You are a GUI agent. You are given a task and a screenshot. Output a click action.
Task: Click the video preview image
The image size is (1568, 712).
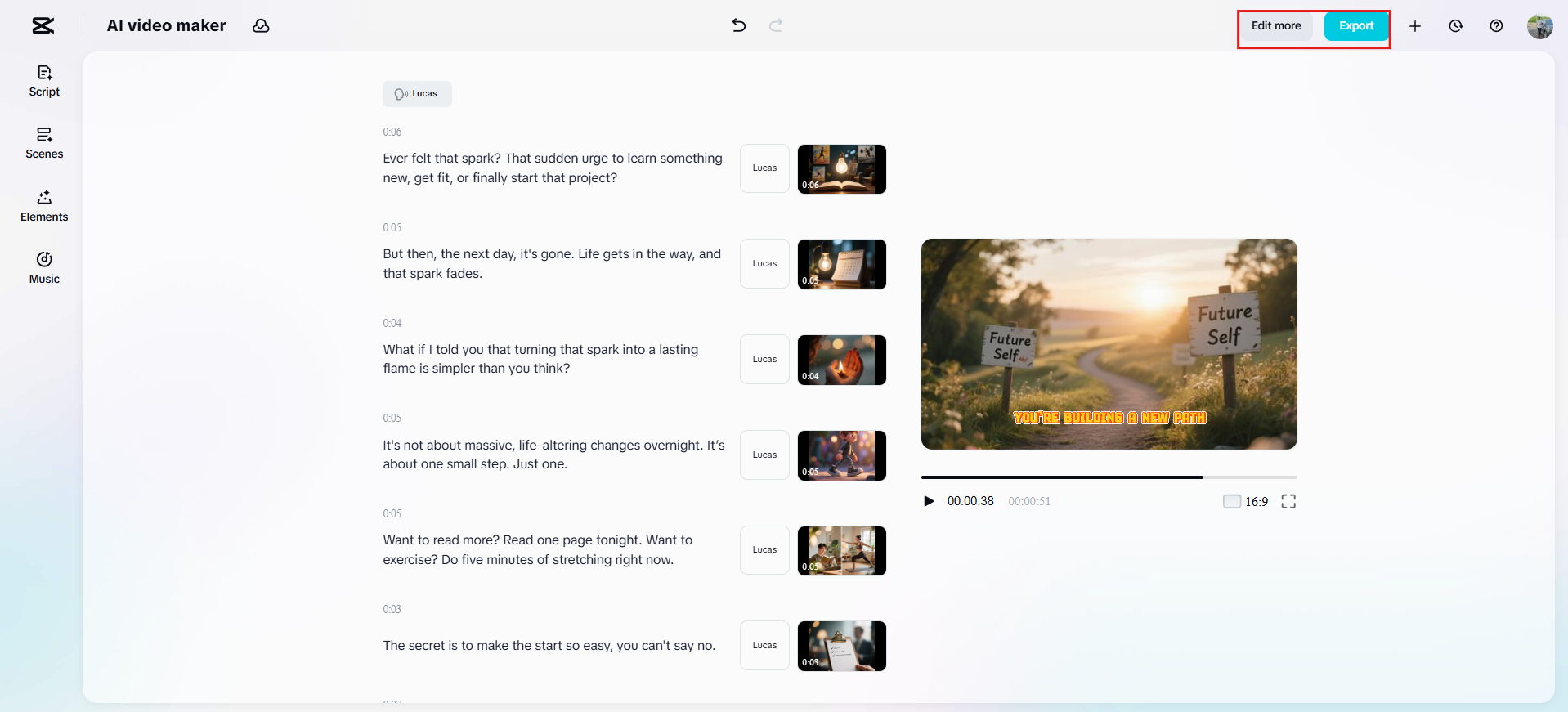[x=1109, y=344]
